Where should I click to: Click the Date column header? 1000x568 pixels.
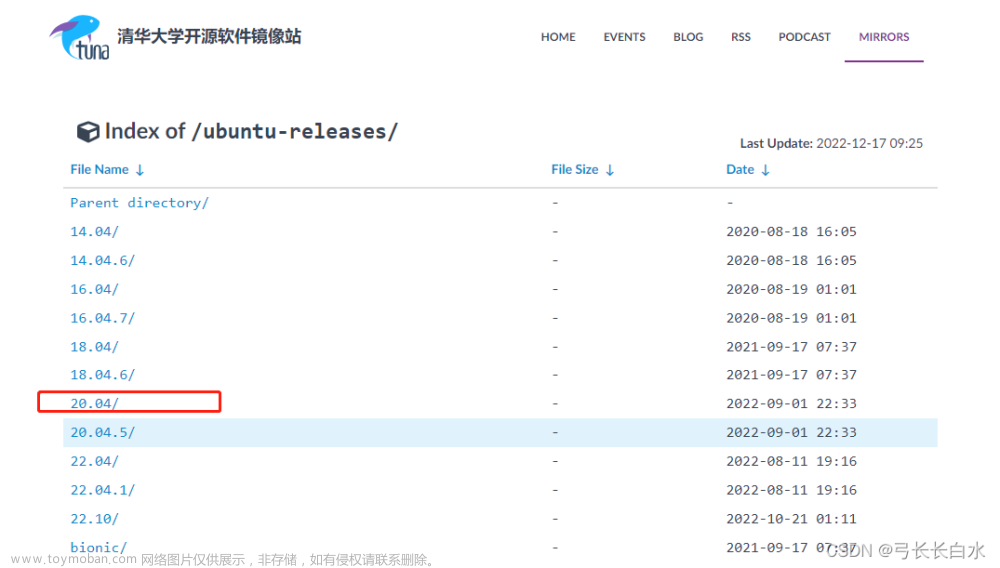click(x=740, y=170)
